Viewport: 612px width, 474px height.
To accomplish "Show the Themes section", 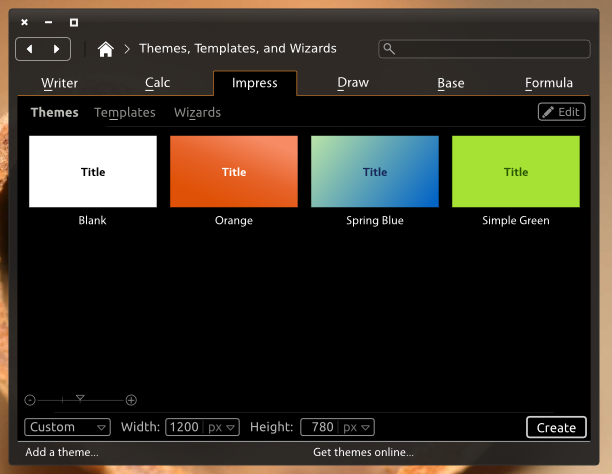I will pos(55,112).
